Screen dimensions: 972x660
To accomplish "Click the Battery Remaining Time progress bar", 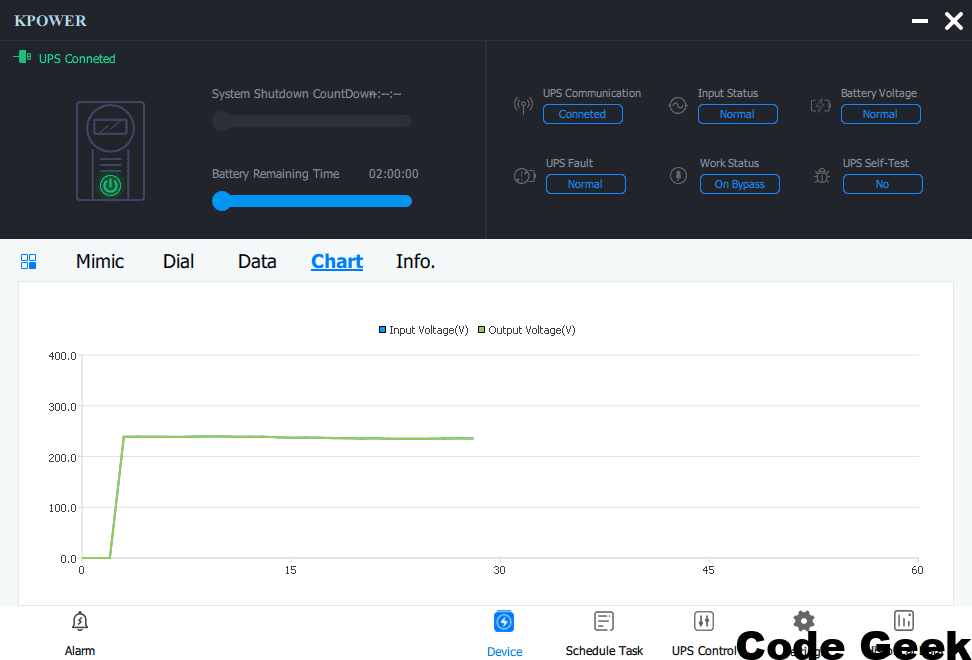I will pyautogui.click(x=312, y=201).
